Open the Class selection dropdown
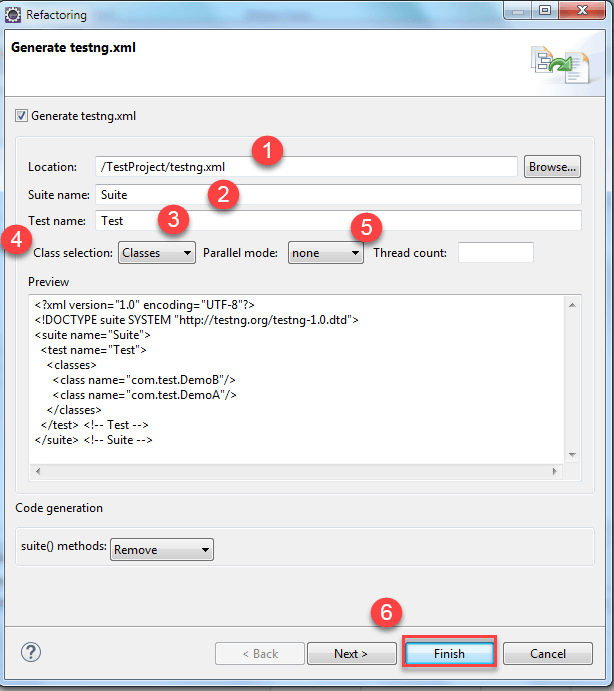This screenshot has height=691, width=614. (x=157, y=253)
